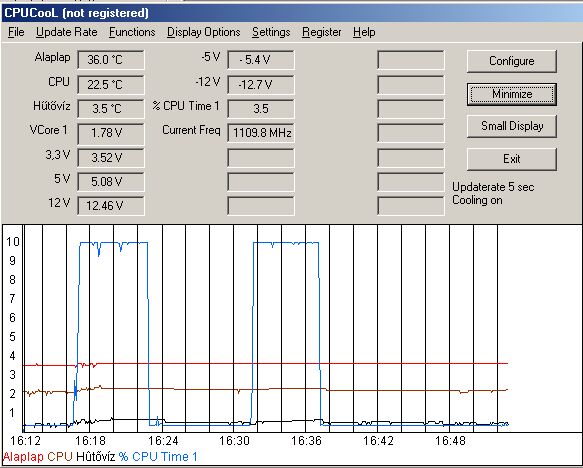
Task: Click the Minimize button
Action: click(x=512, y=94)
